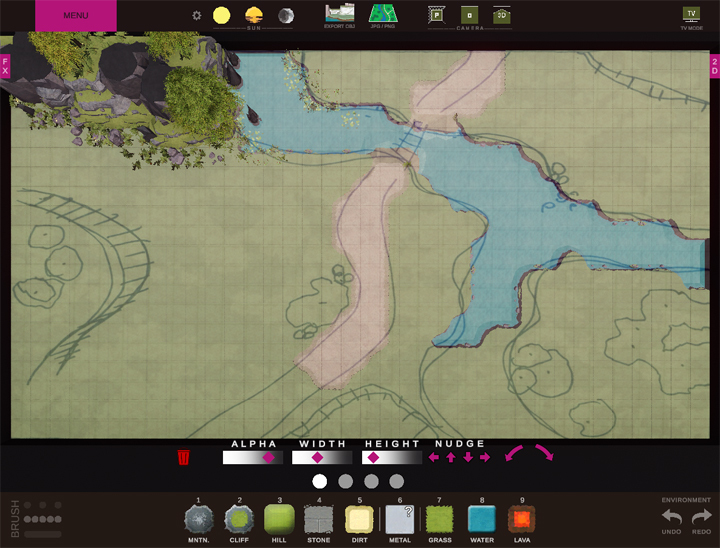The image size is (720, 548).
Task: Click the sun settings gear icon
Action: [197, 16]
